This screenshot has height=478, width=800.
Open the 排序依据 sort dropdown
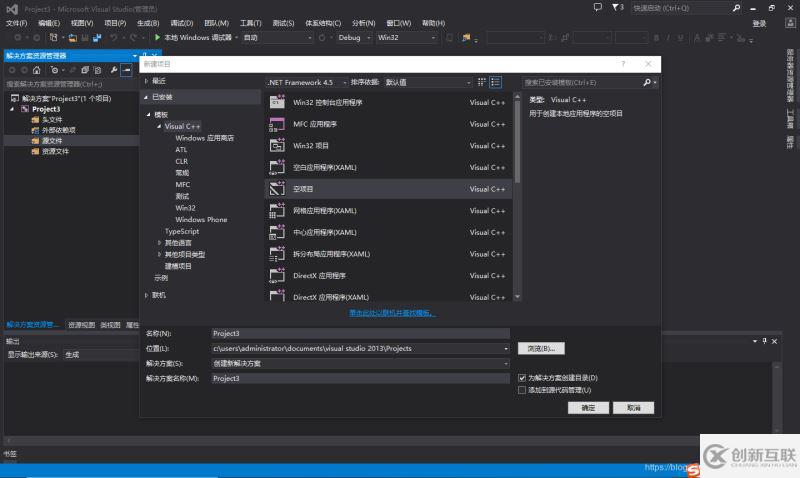pyautogui.click(x=428, y=82)
